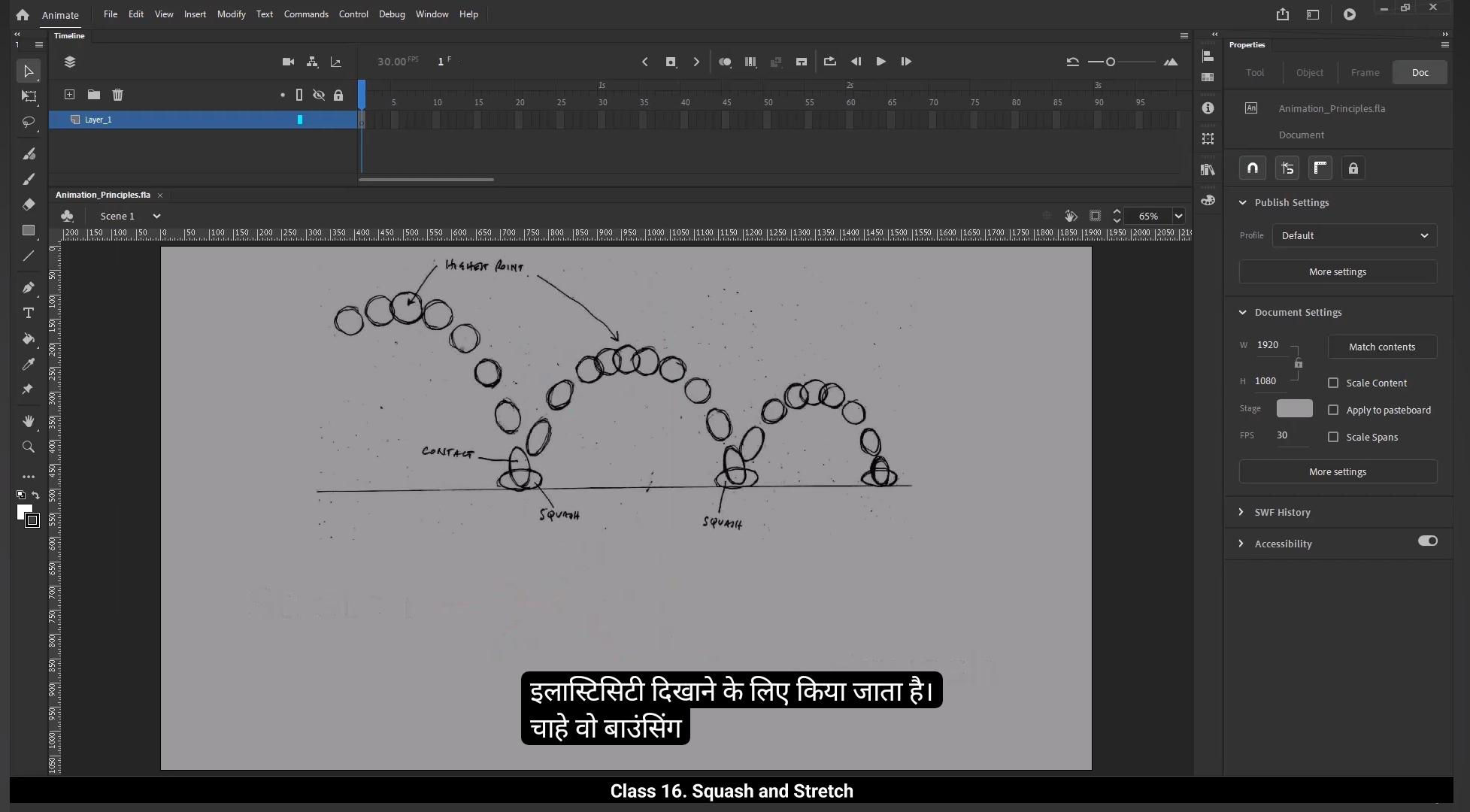Open the Commands menu
1470x812 pixels.
[x=306, y=14]
